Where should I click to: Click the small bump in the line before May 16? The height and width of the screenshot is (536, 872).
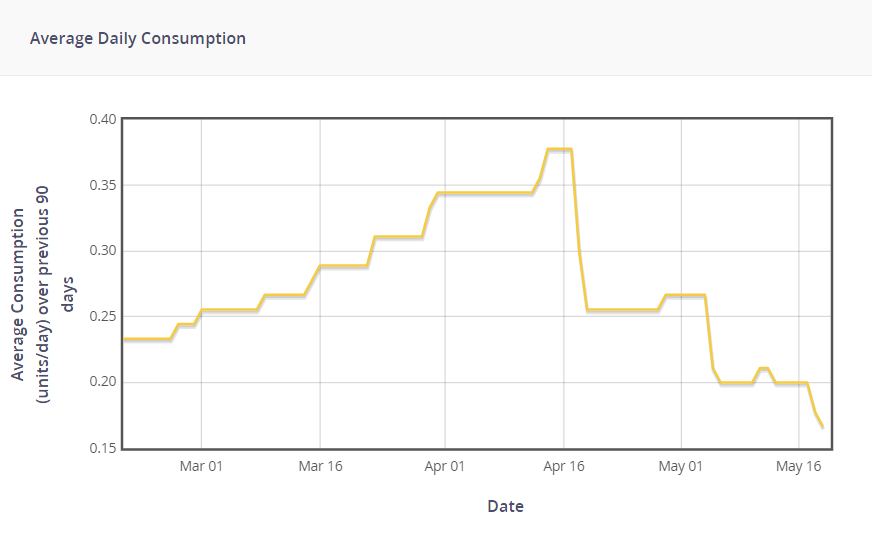[763, 369]
